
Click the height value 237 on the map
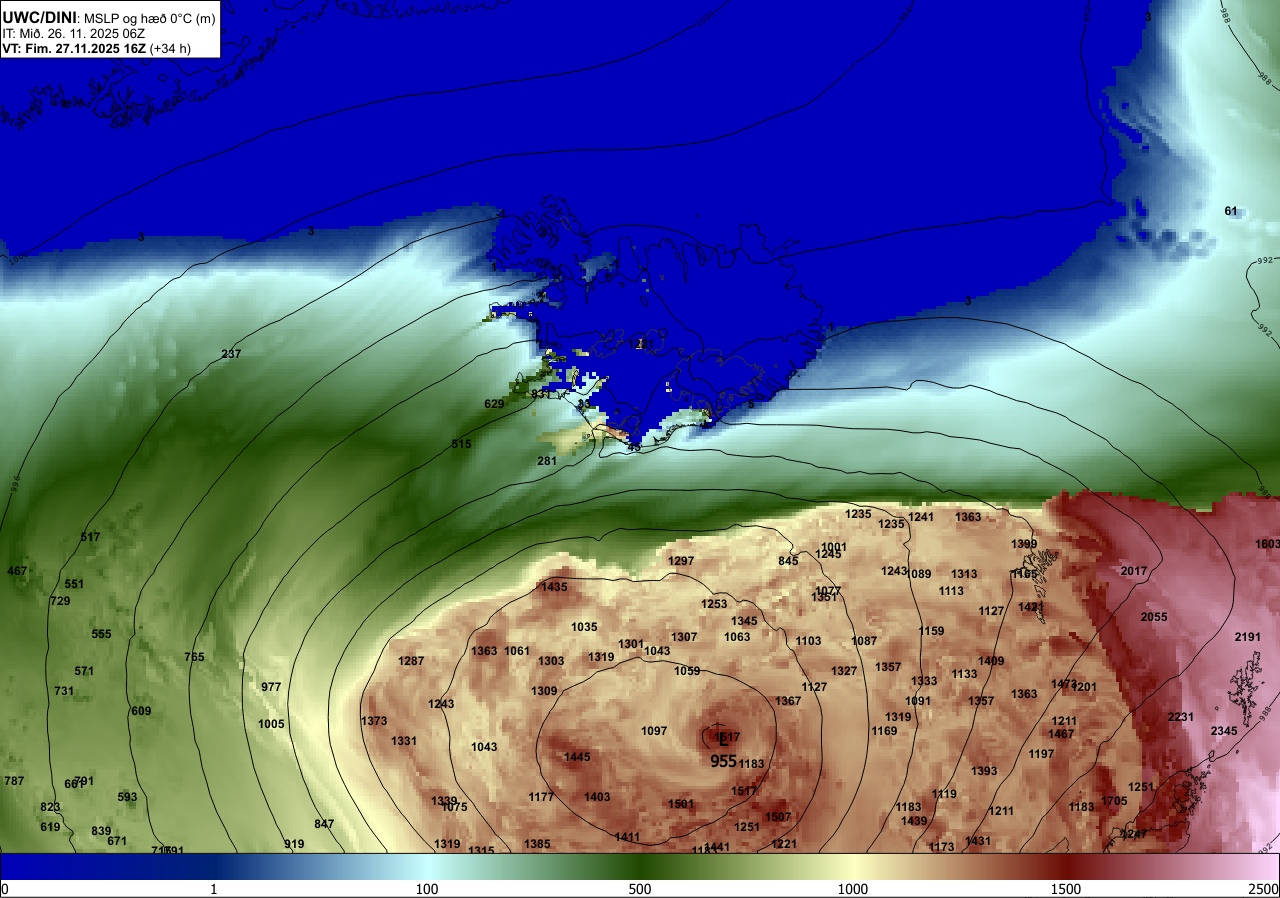pos(231,354)
